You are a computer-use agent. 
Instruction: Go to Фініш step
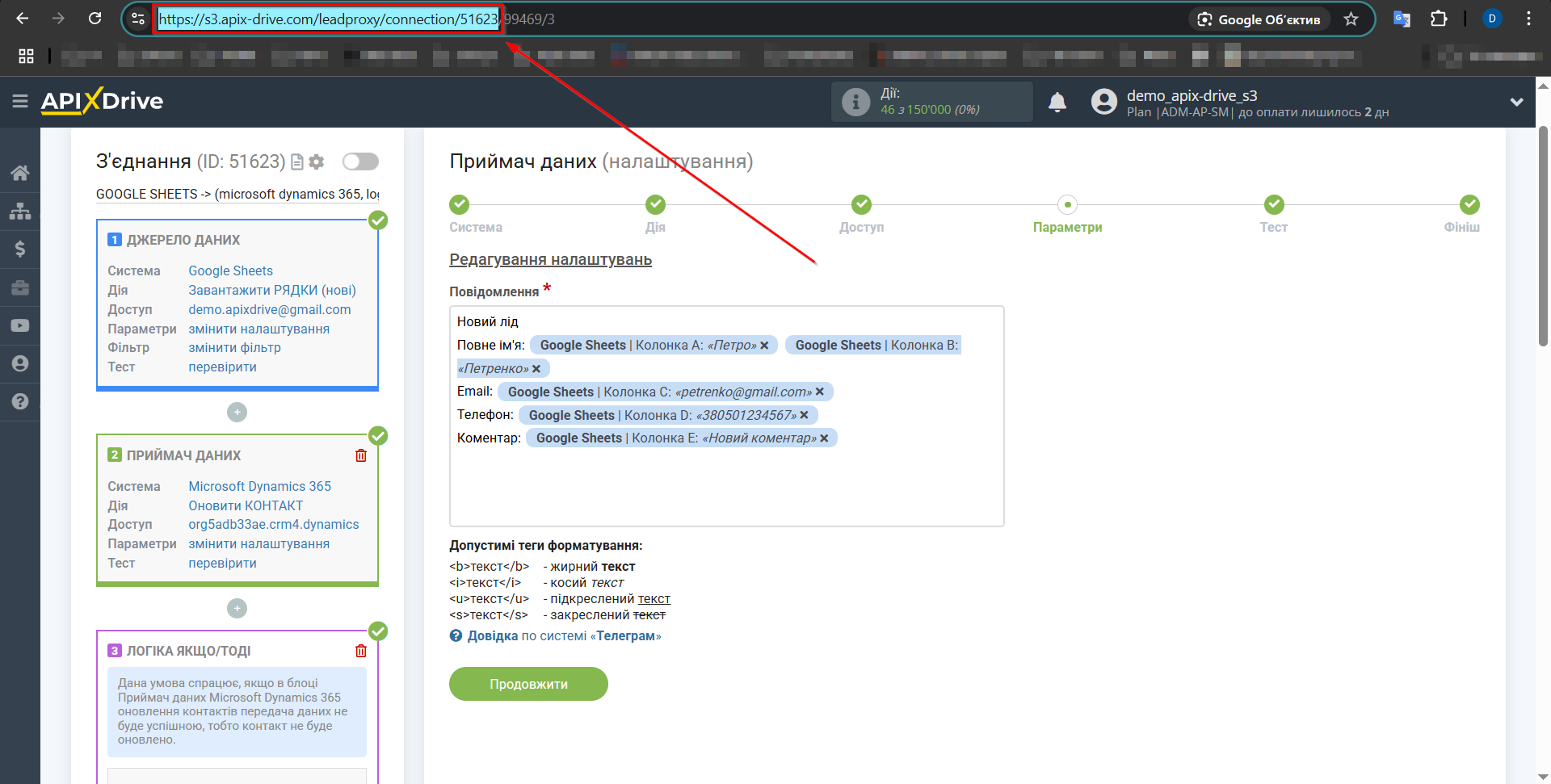1469,204
